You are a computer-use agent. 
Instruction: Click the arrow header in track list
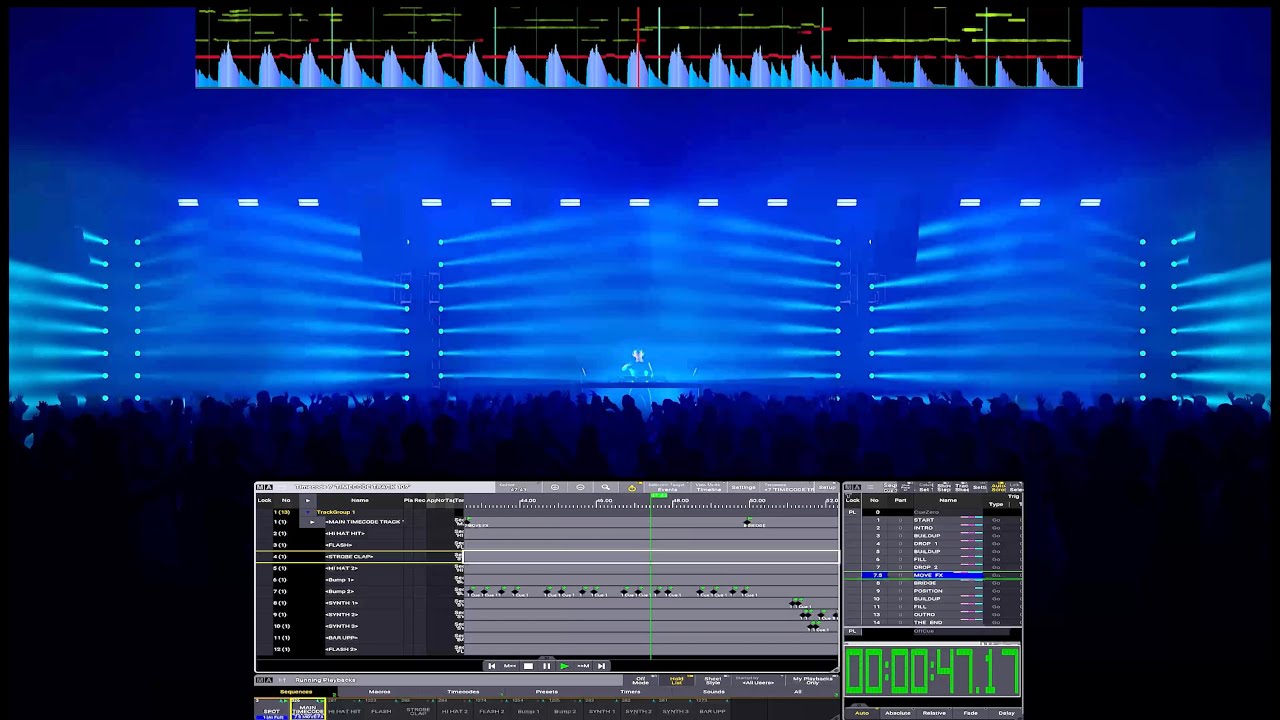point(307,500)
